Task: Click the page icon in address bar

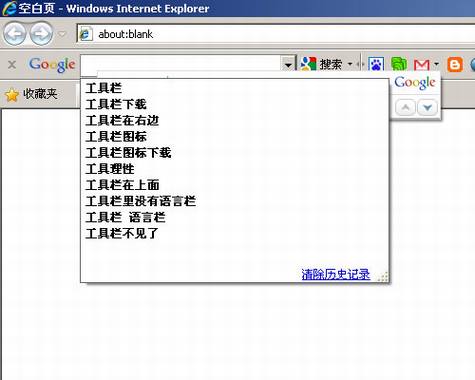Action: pyautogui.click(x=86, y=34)
